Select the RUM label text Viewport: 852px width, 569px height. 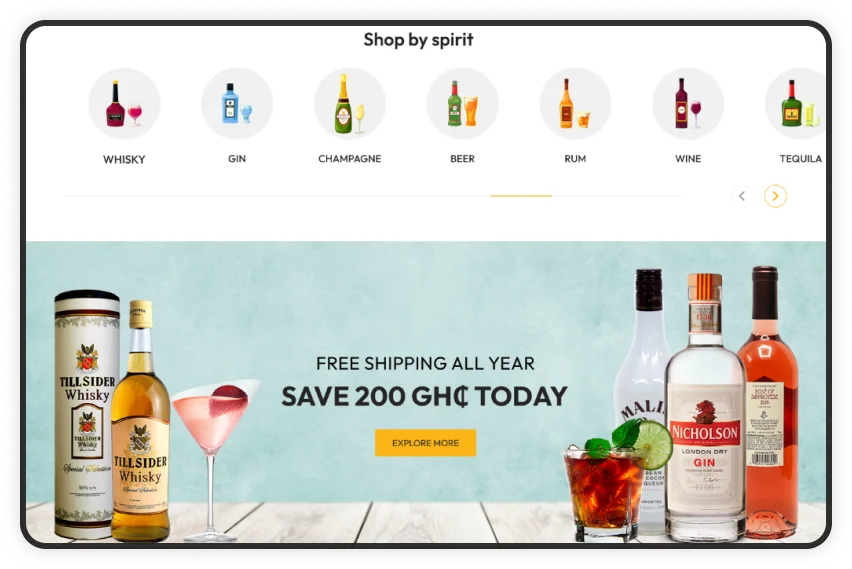click(575, 159)
